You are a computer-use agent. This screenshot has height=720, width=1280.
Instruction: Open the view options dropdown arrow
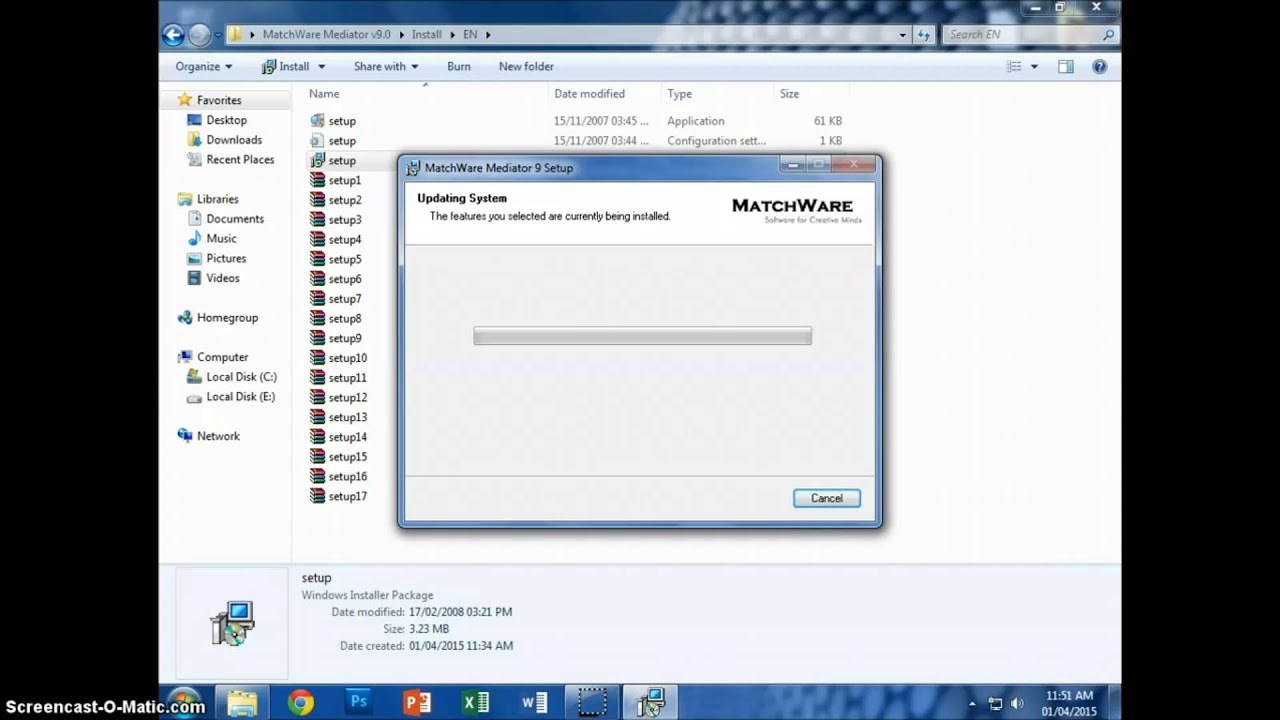click(x=1034, y=67)
